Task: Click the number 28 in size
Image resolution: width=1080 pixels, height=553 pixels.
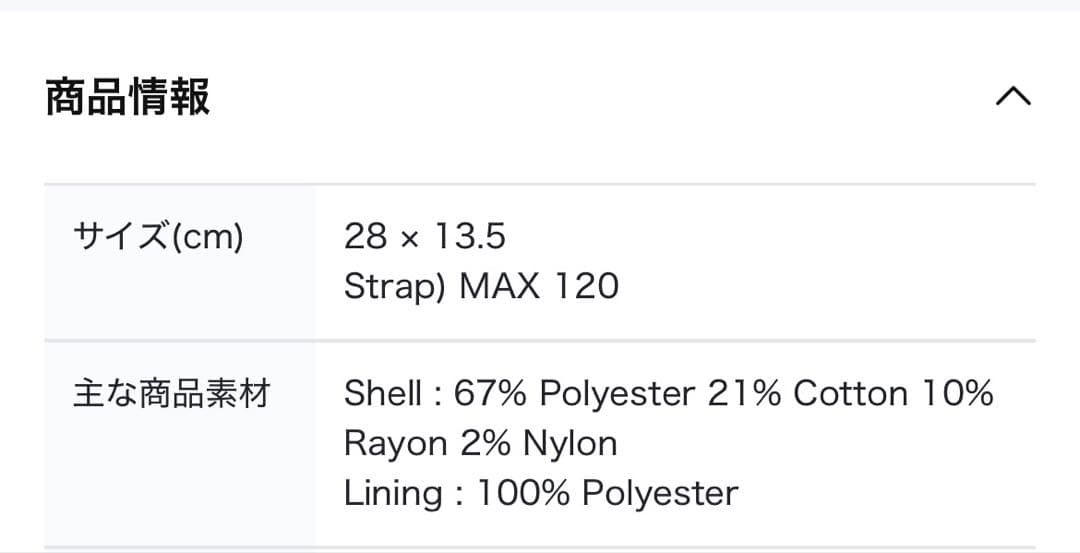Action: pyautogui.click(x=365, y=237)
